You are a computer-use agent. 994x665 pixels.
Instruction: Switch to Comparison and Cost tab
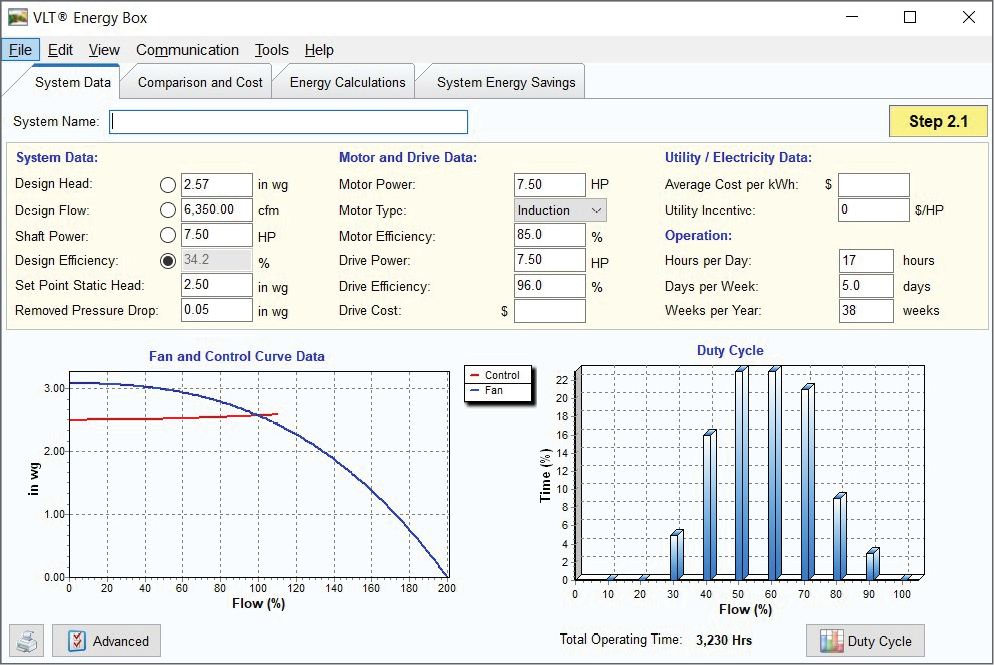tap(200, 83)
